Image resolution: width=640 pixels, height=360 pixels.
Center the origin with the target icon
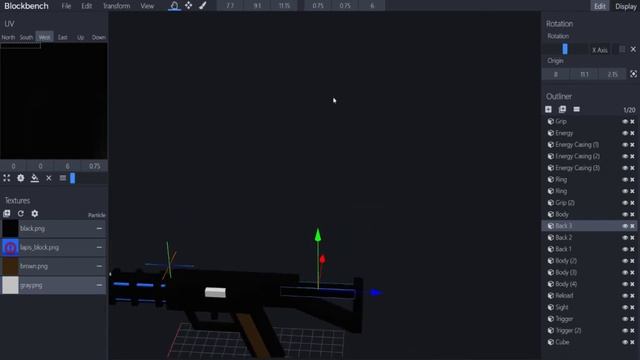tap(633, 74)
